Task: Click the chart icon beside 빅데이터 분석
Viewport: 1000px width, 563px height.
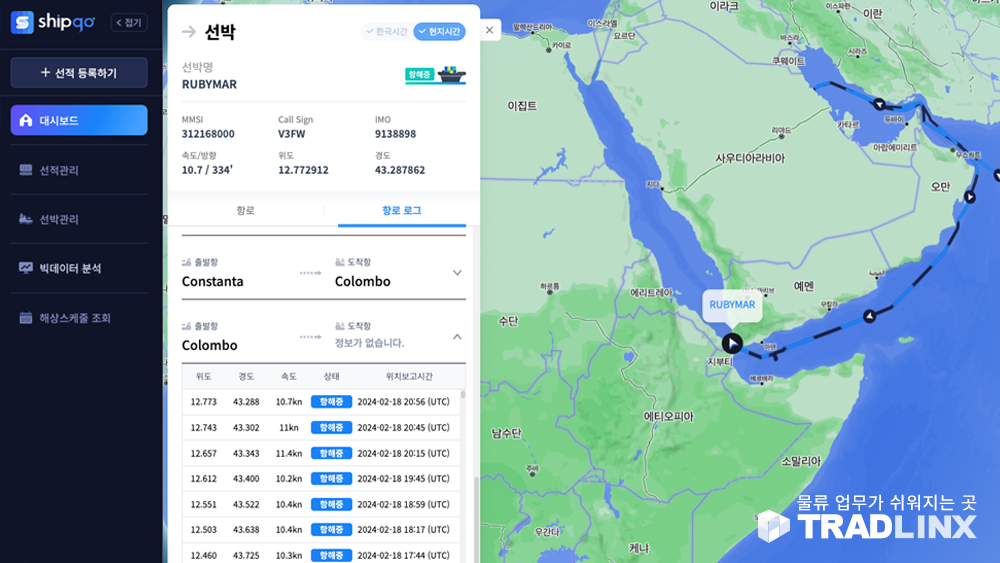Action: click(26, 268)
